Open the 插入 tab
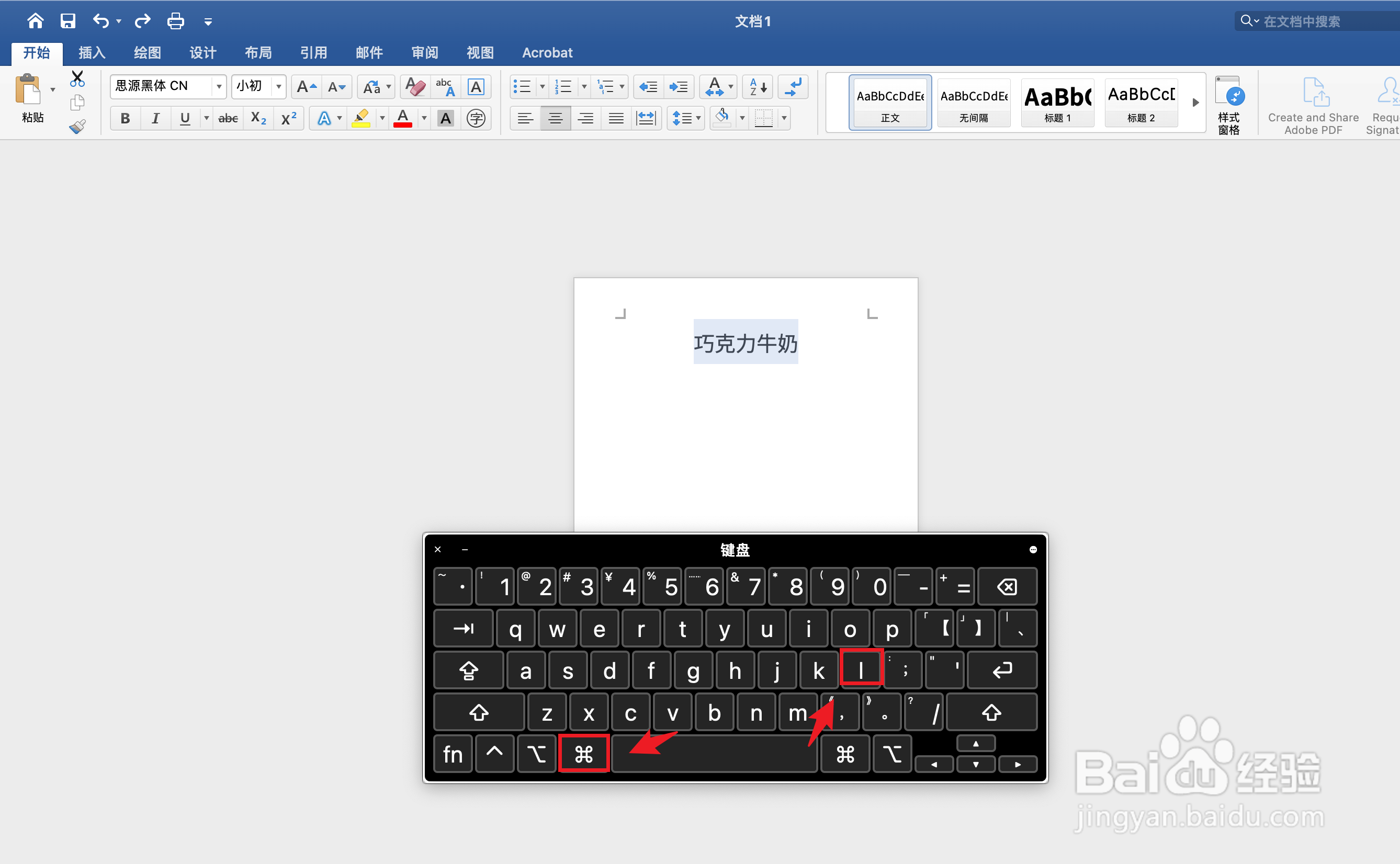 (92, 53)
